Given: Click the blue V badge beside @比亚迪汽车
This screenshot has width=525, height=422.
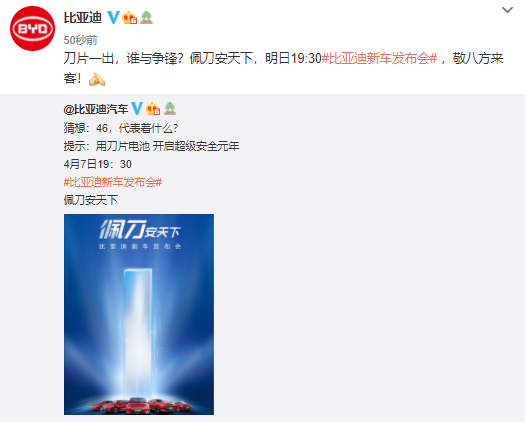Looking at the screenshot, I should 137,109.
